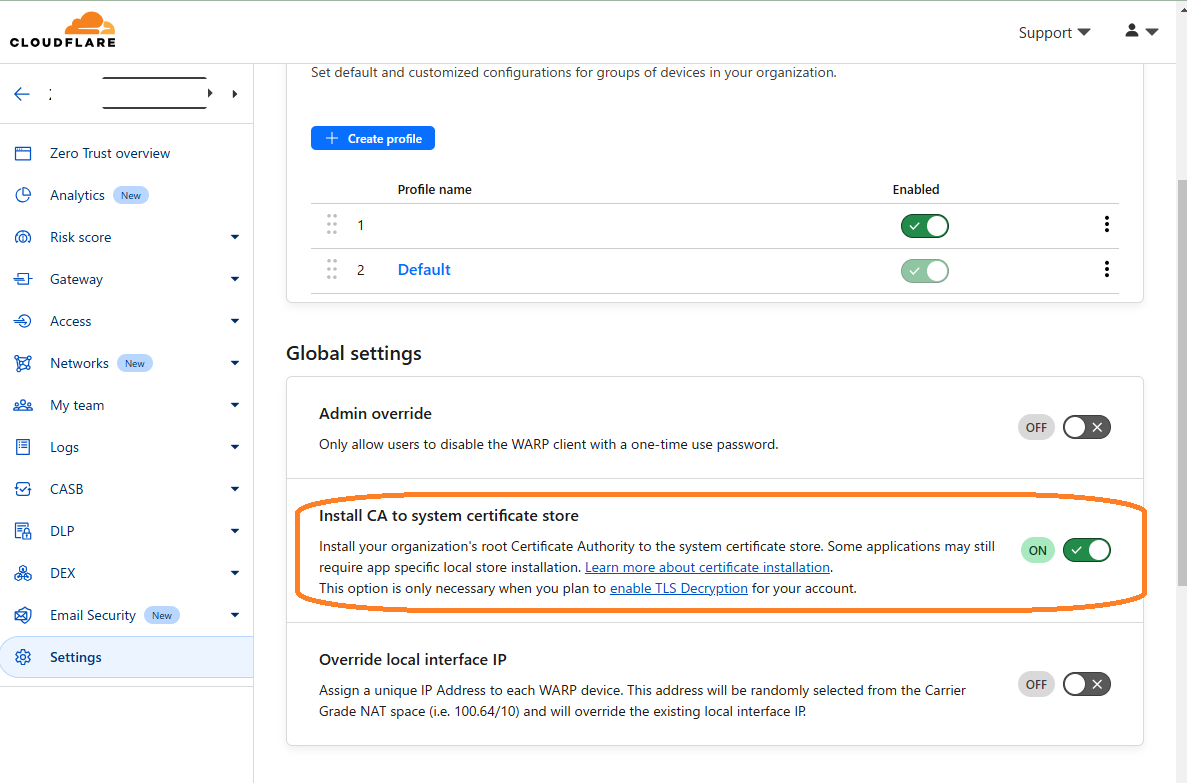Disable Install CA to system certificate store

click(1087, 550)
